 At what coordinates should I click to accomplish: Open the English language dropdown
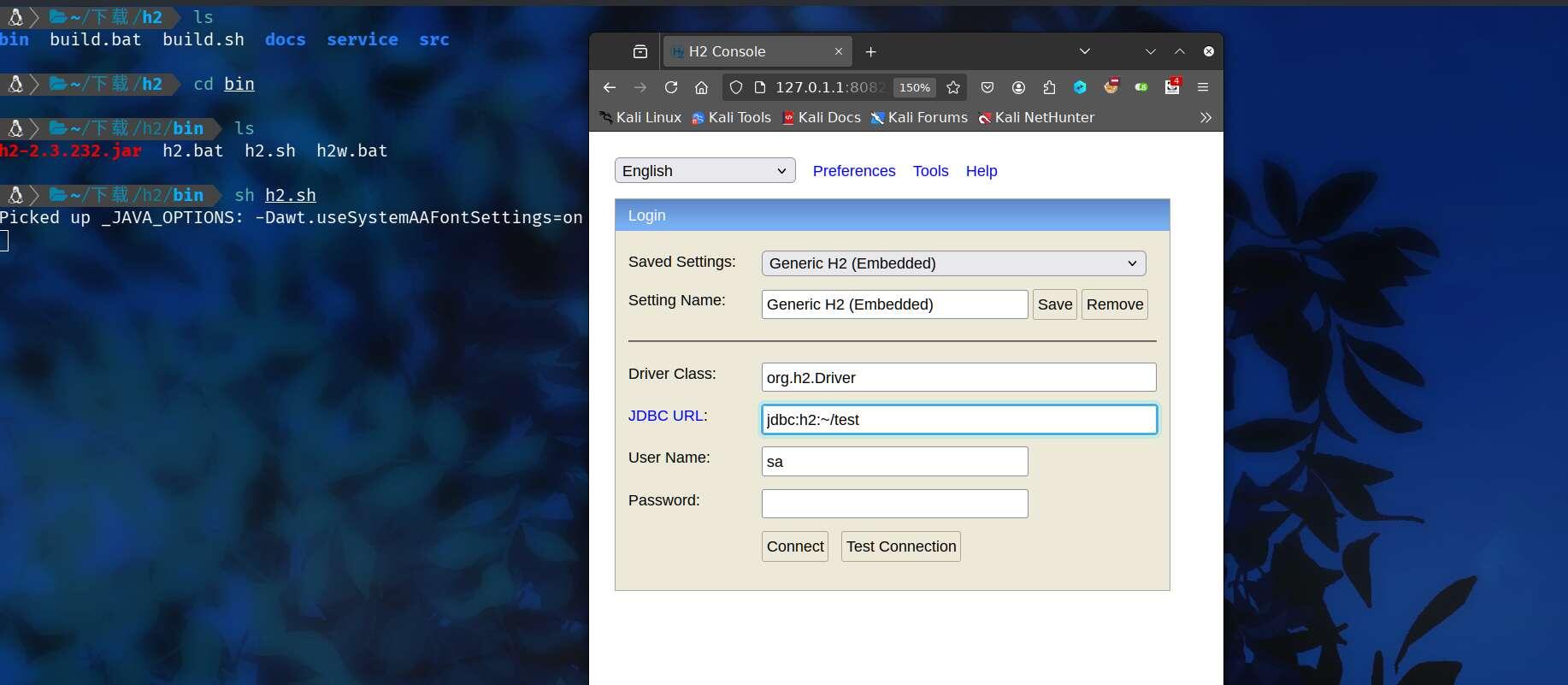coord(704,171)
